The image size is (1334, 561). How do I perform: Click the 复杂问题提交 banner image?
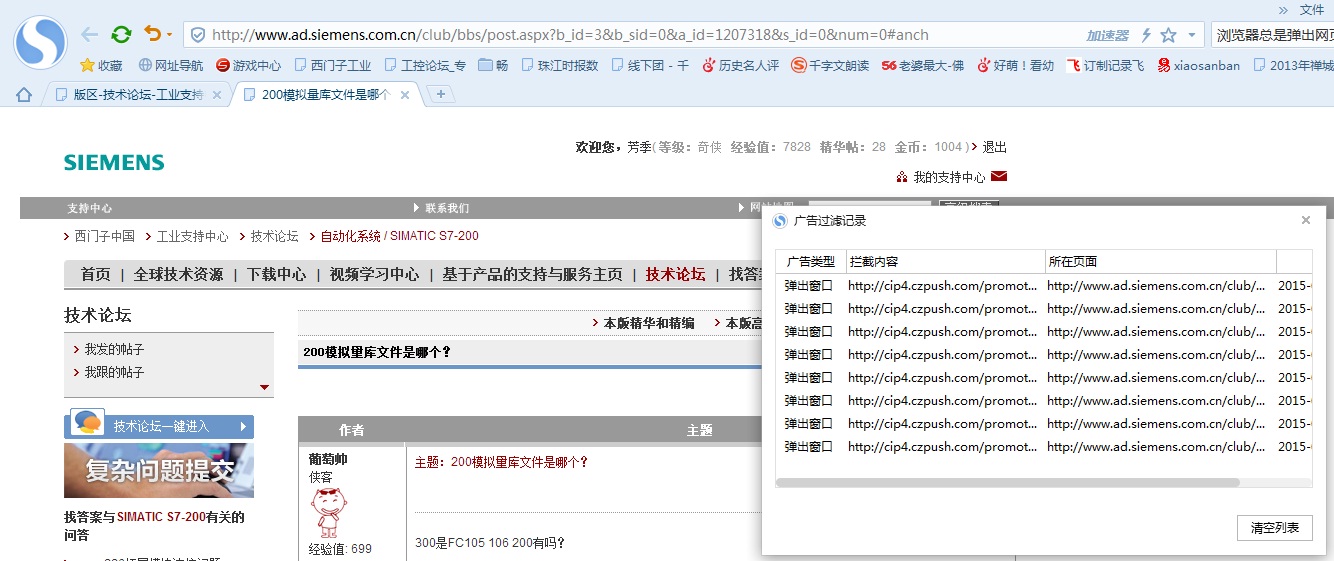tap(159, 470)
